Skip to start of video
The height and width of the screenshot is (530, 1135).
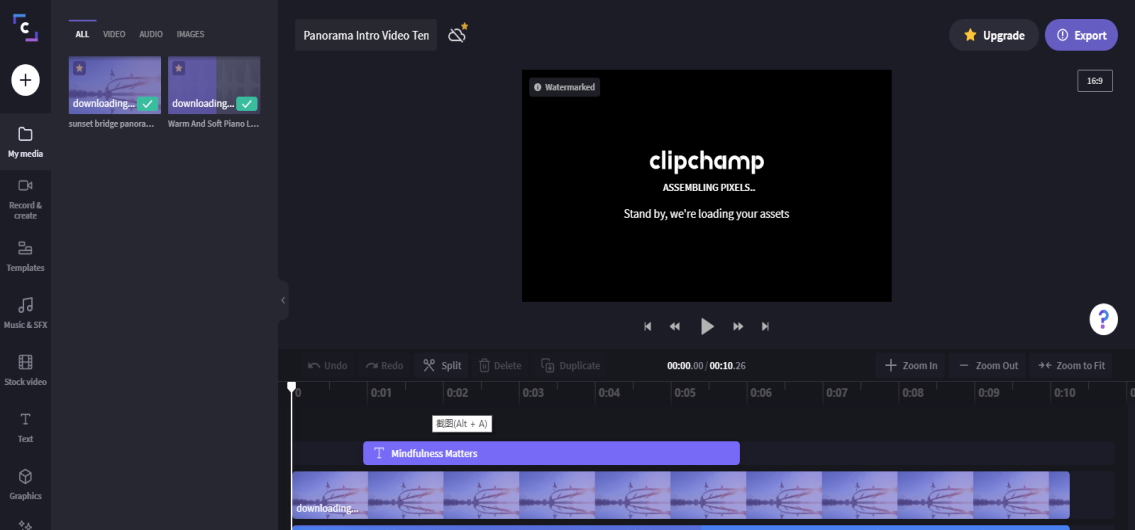(x=648, y=327)
